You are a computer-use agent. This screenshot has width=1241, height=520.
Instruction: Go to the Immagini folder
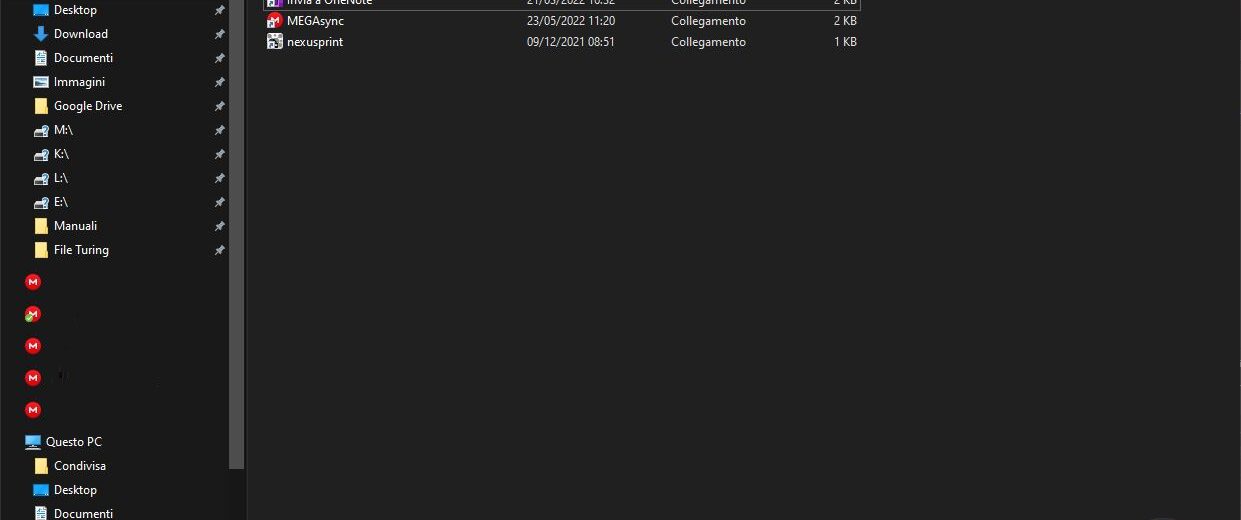(x=79, y=82)
